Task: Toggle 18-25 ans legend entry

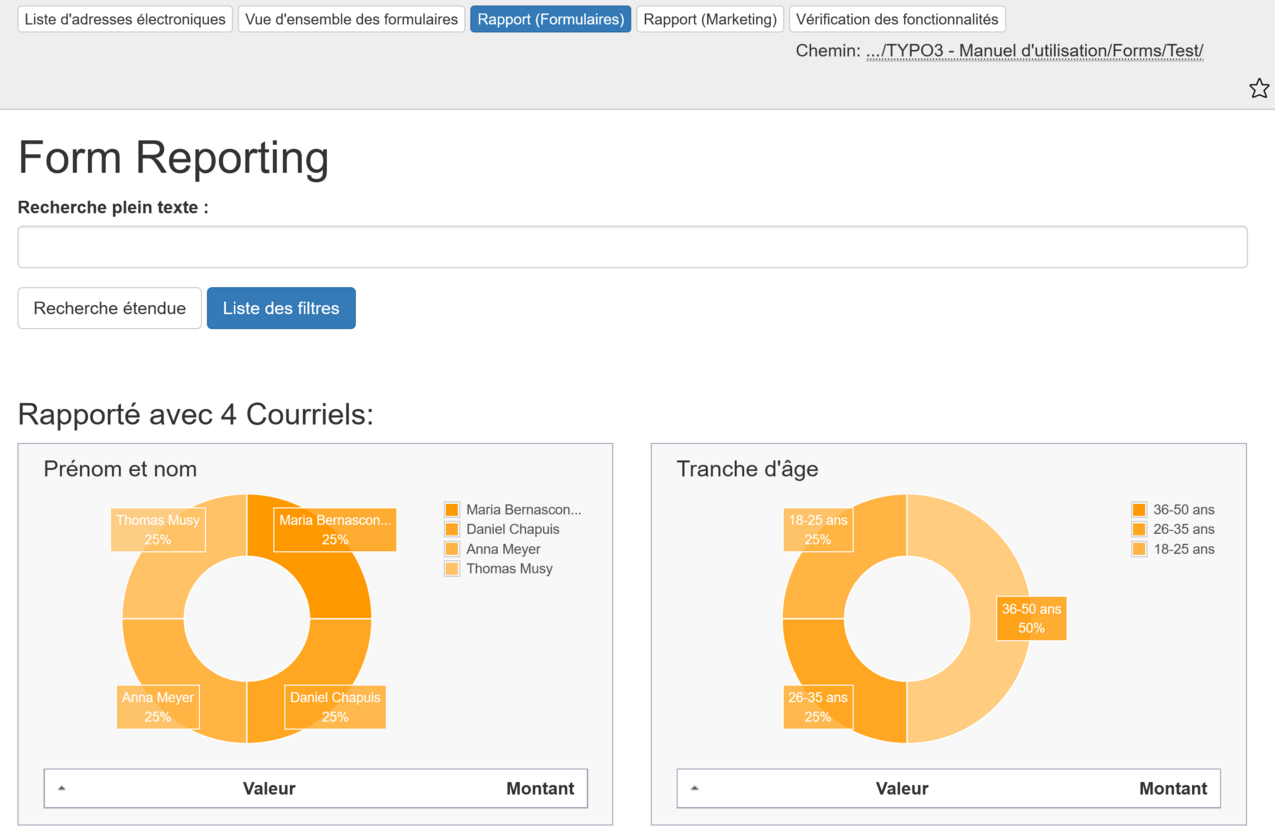Action: coord(1183,549)
